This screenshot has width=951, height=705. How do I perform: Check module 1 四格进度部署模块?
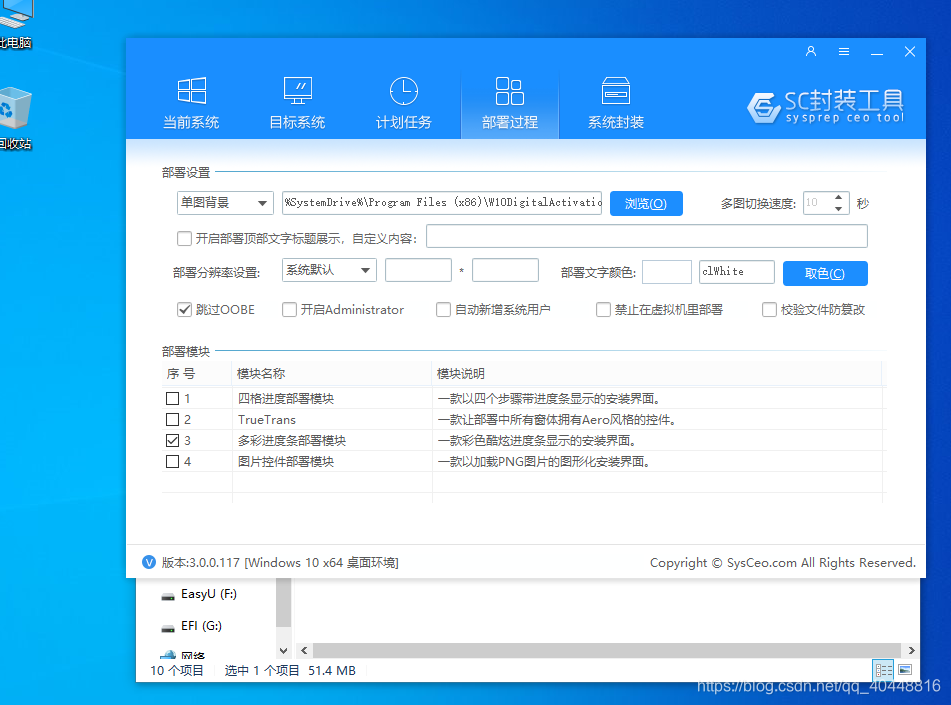tap(172, 399)
